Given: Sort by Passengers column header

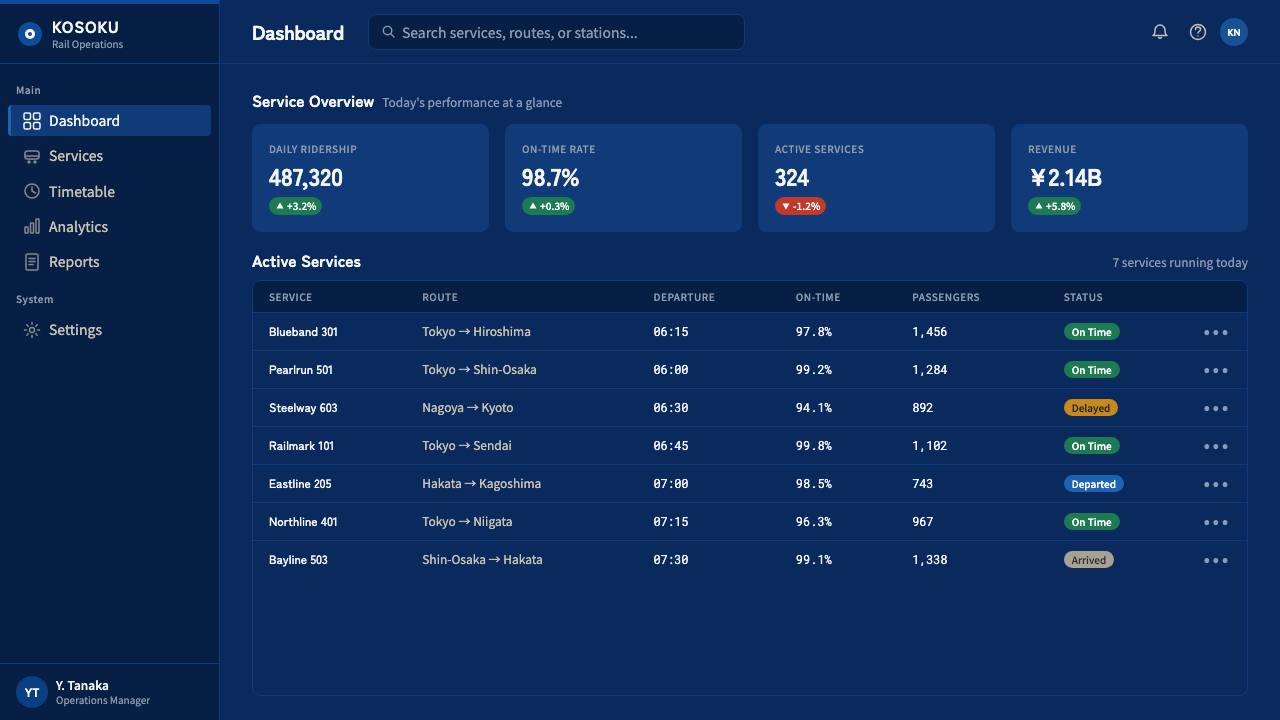Looking at the screenshot, I should click(x=946, y=297).
